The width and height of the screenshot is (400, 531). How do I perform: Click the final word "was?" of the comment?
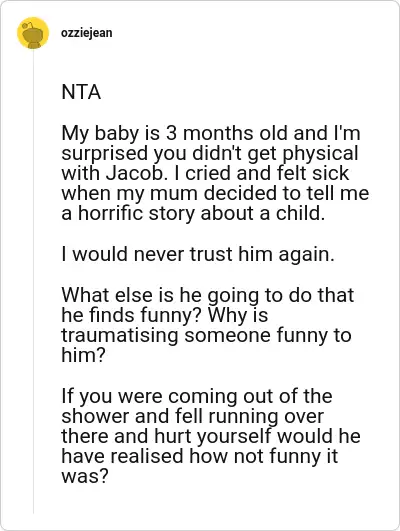85,476
